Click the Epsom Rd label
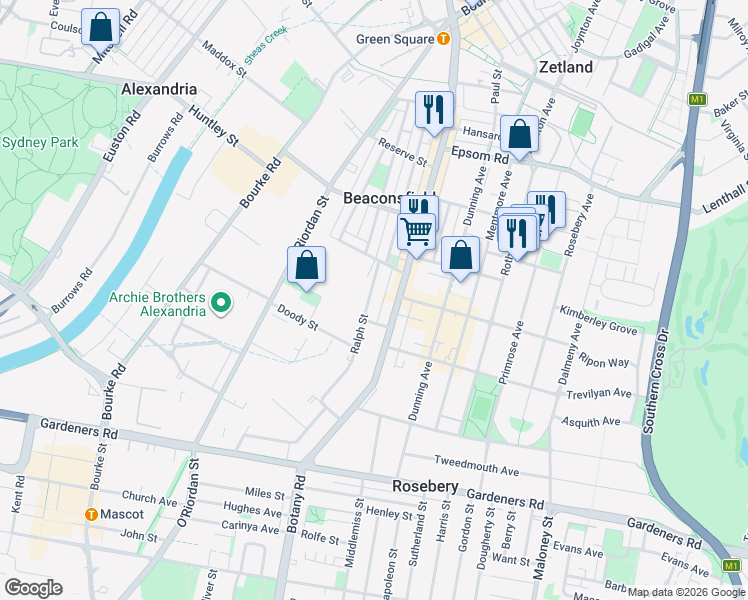This screenshot has width=748, height=600. 480,155
